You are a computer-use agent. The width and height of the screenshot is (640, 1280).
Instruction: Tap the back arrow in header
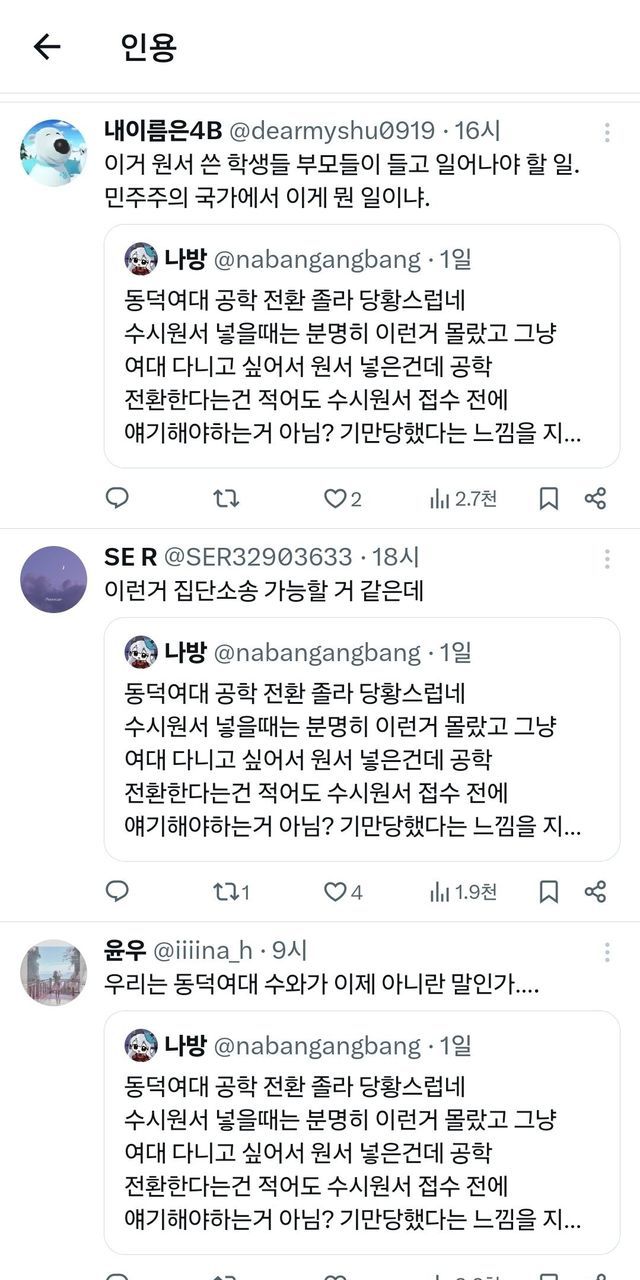click(47, 47)
